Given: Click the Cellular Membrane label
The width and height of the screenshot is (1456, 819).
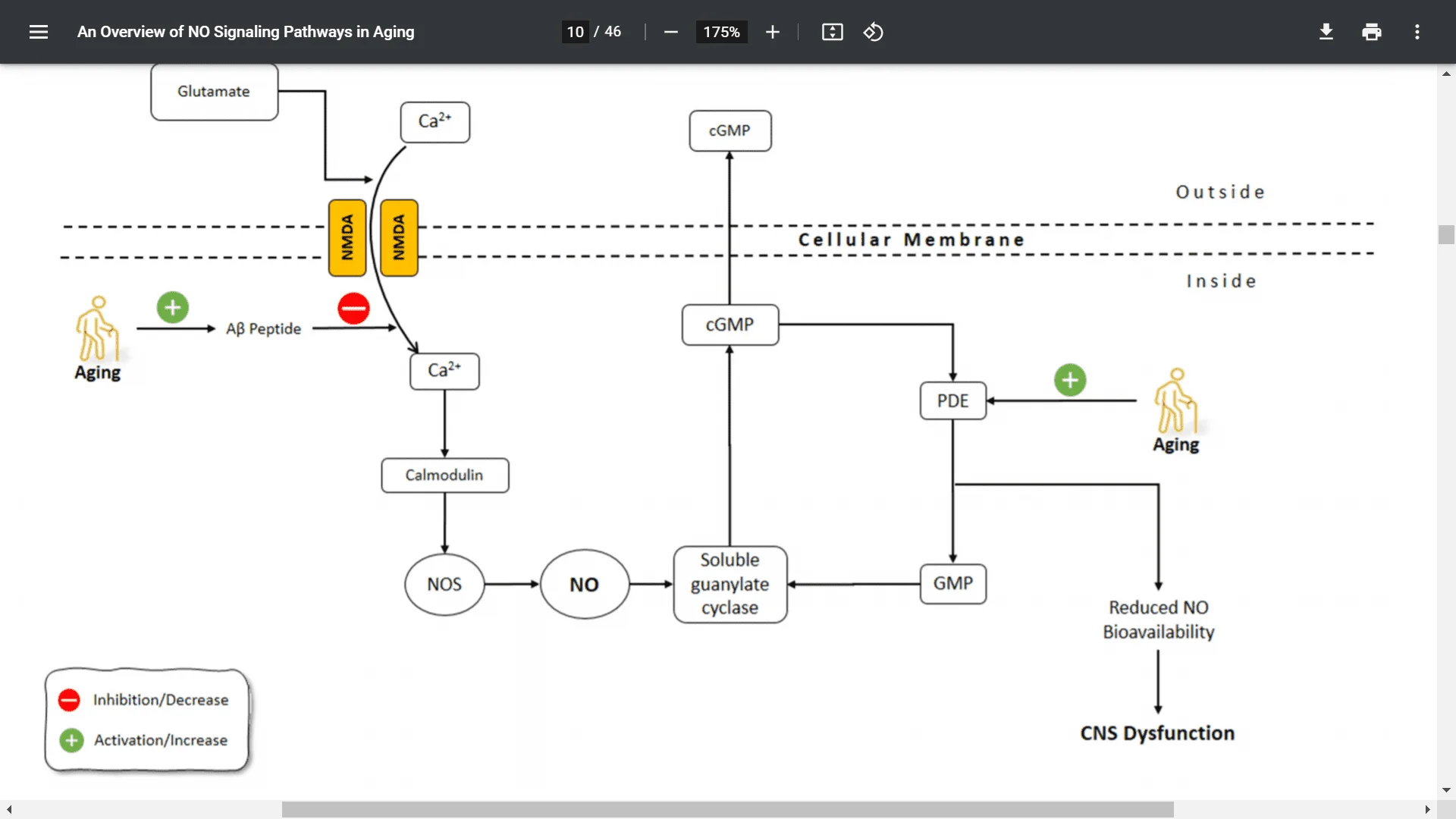Looking at the screenshot, I should coord(912,240).
